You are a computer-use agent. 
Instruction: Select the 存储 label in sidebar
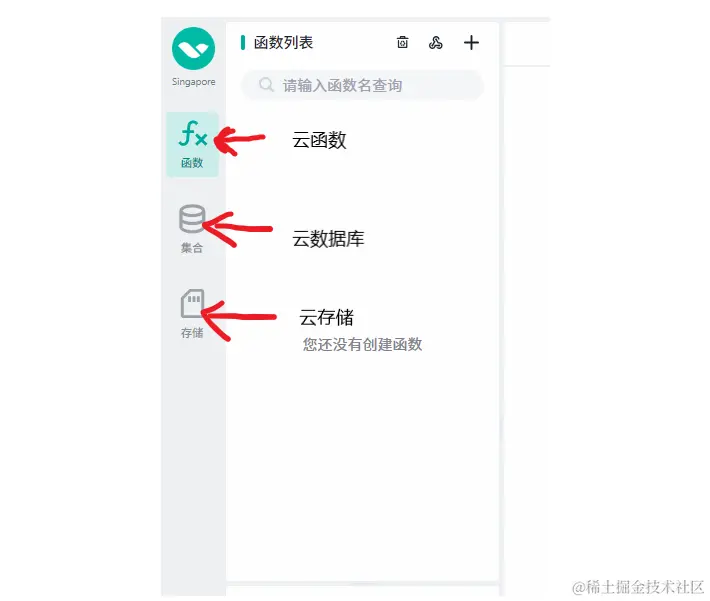(x=192, y=333)
